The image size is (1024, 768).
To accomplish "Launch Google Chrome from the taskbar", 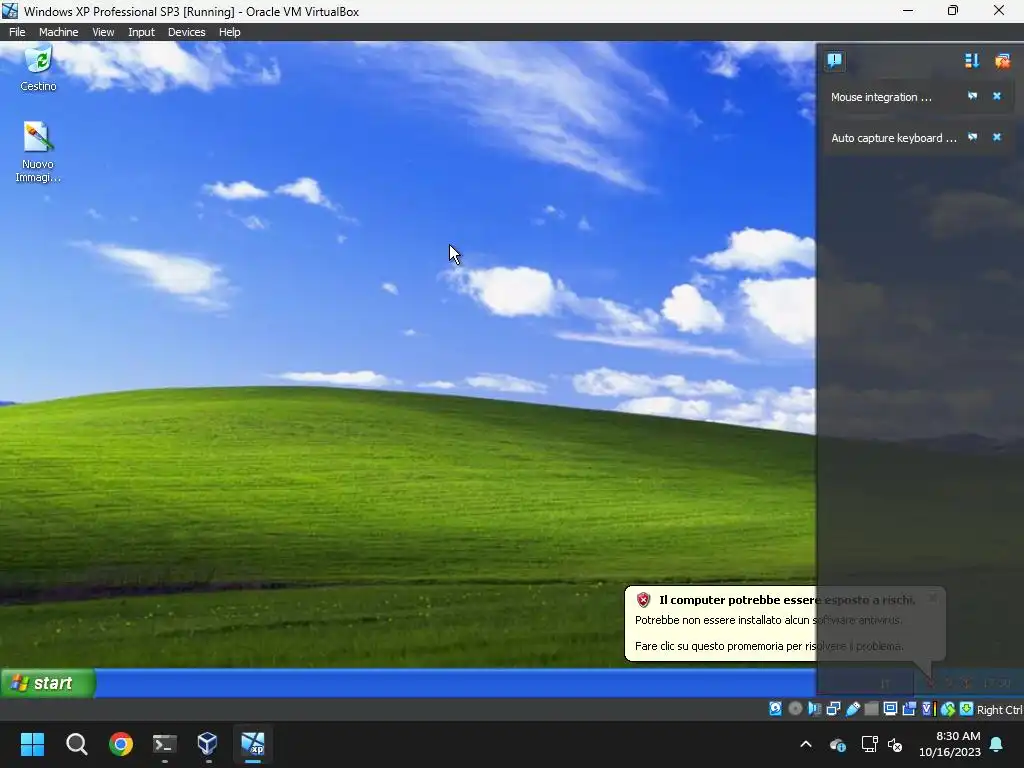I will coord(121,744).
